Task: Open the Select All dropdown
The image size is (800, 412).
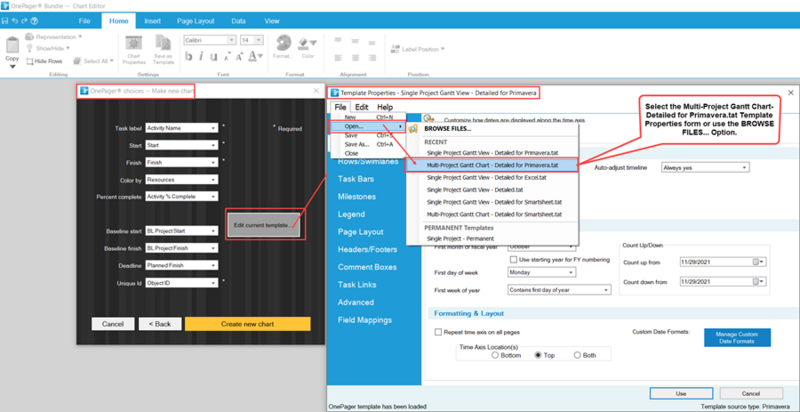Action: point(93,61)
